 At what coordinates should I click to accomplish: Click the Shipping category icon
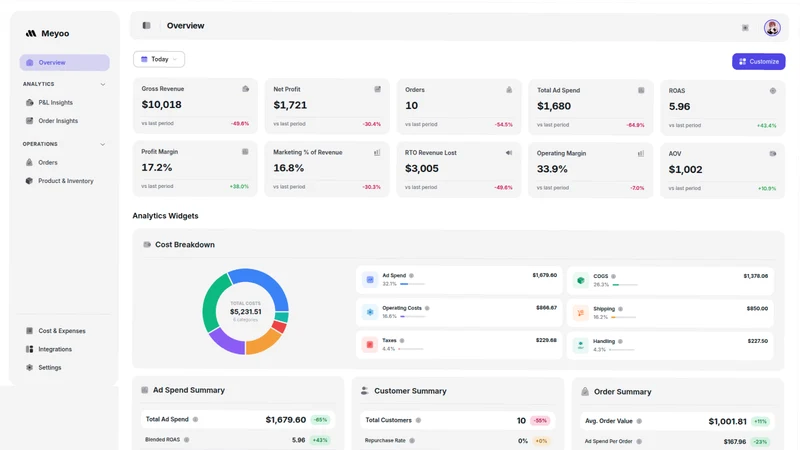[581, 313]
